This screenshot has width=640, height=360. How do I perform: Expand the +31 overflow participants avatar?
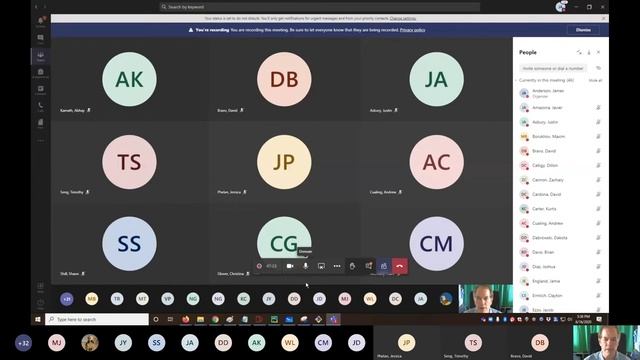click(67, 299)
